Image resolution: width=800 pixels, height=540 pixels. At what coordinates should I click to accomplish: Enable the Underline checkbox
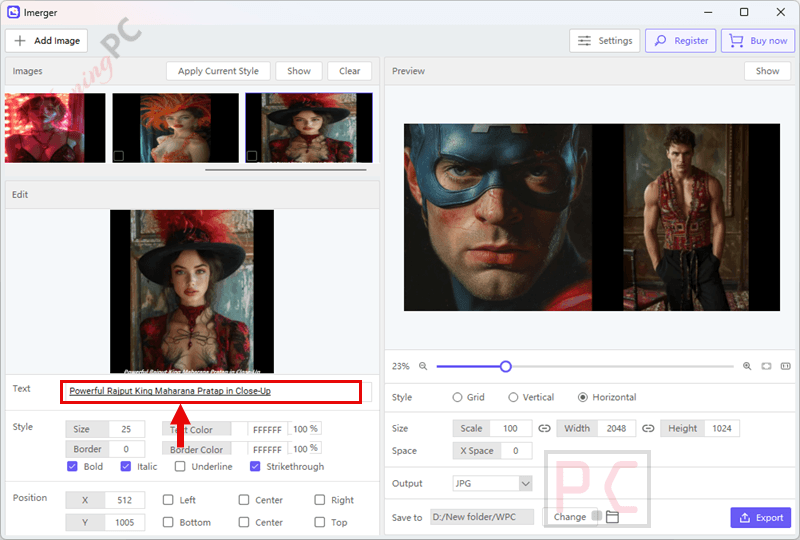(x=180, y=467)
